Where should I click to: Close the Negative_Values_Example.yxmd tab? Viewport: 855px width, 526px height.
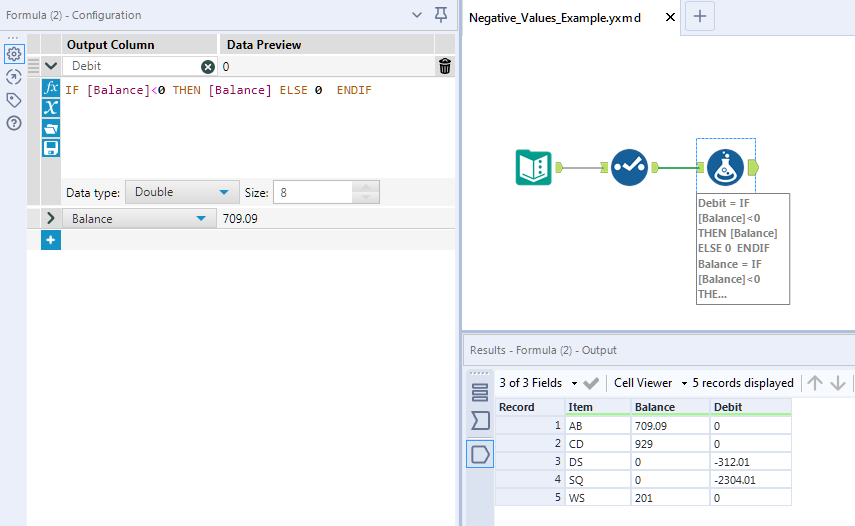pyautogui.click(x=670, y=17)
